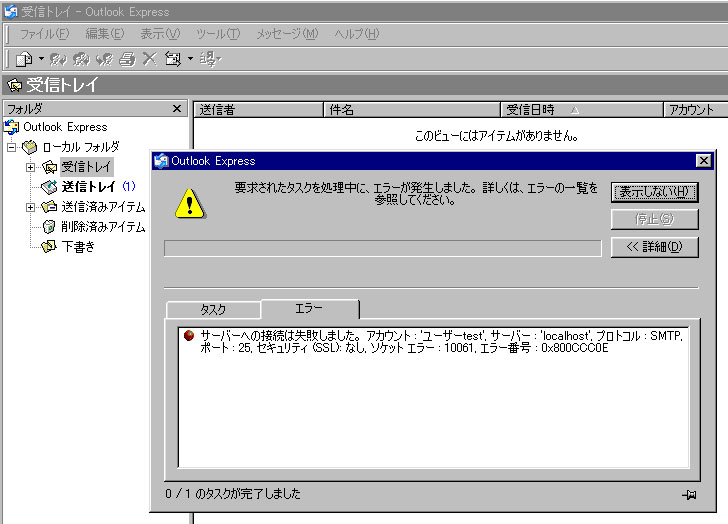Image resolution: width=728 pixels, height=524 pixels.
Task: Collapse details with << 詳細(D) button
Action: pyautogui.click(x=655, y=247)
